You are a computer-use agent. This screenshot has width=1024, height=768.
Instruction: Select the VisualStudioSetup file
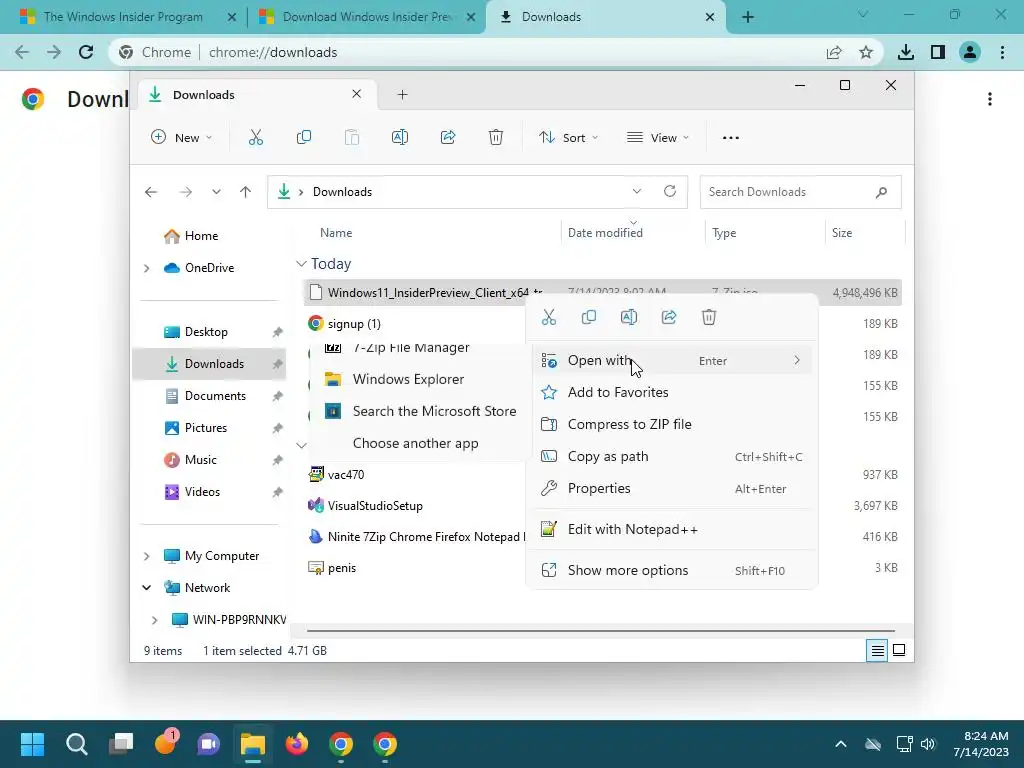point(375,505)
